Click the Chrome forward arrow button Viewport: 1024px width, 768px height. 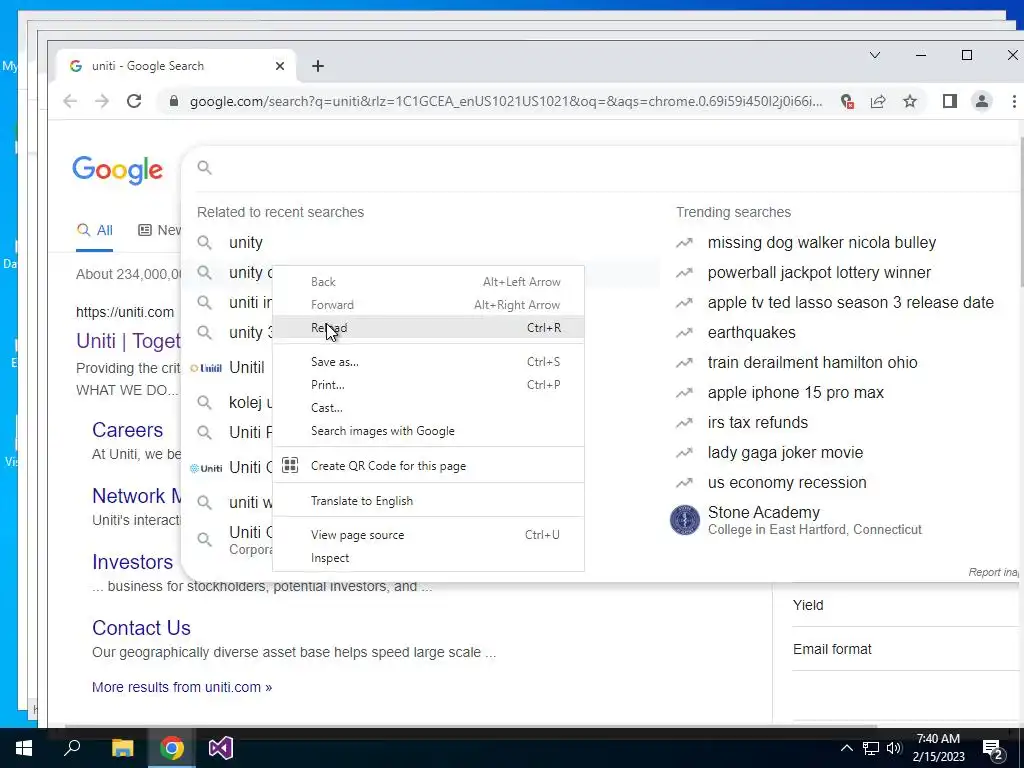102,101
